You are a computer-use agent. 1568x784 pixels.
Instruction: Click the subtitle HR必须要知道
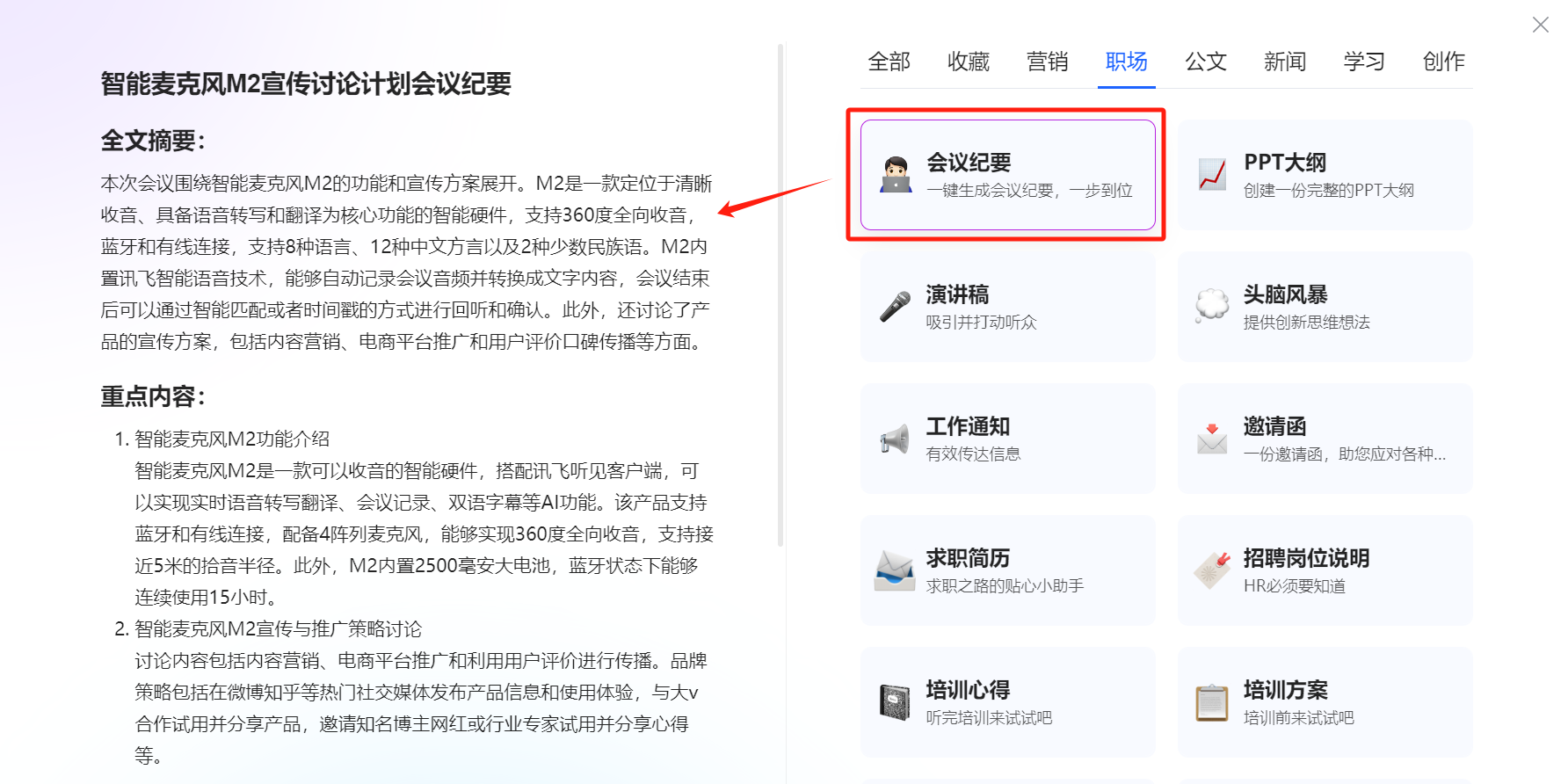(x=1295, y=586)
